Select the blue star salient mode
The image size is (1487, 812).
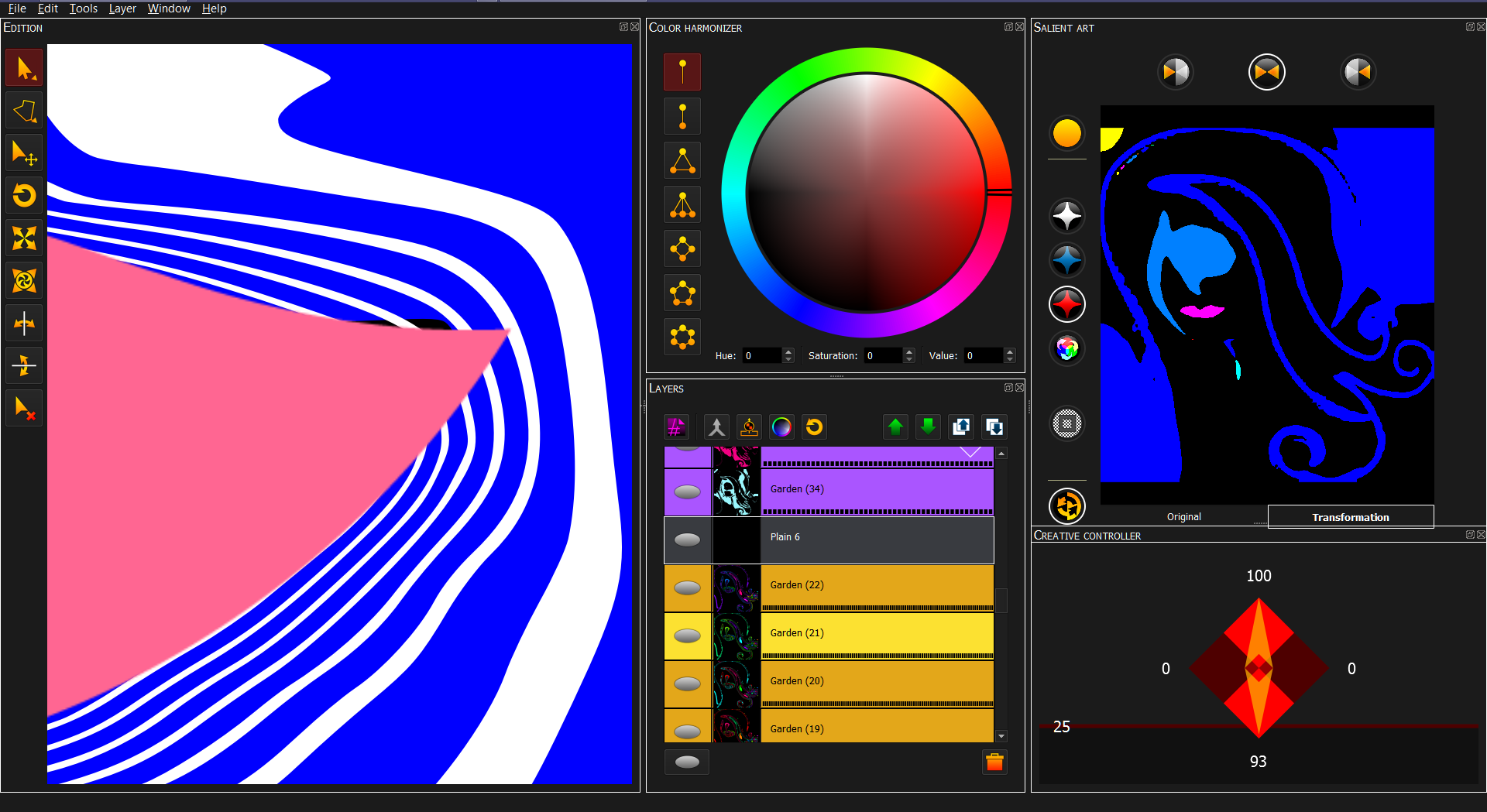pos(1066,260)
